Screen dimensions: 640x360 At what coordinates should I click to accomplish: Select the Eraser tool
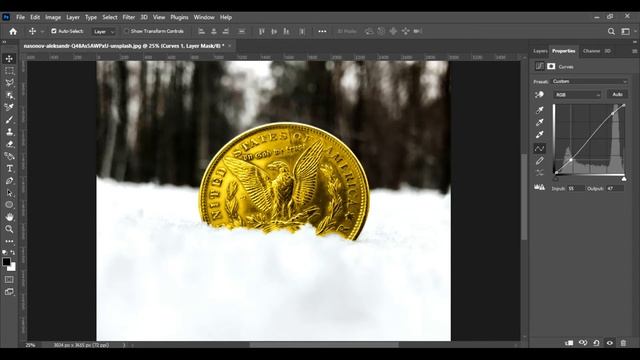9,144
